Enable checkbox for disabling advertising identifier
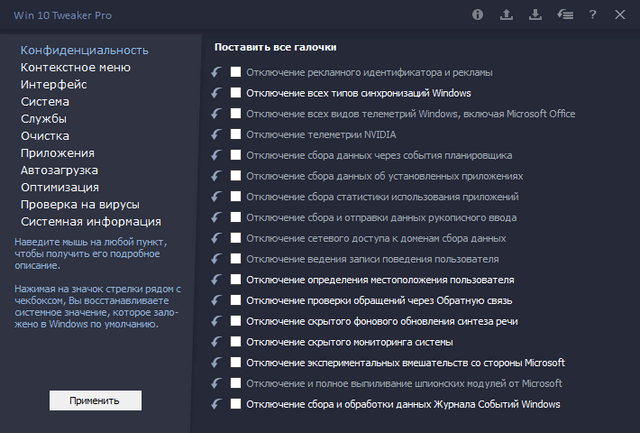Screen dimensions: 640x433 [236, 73]
